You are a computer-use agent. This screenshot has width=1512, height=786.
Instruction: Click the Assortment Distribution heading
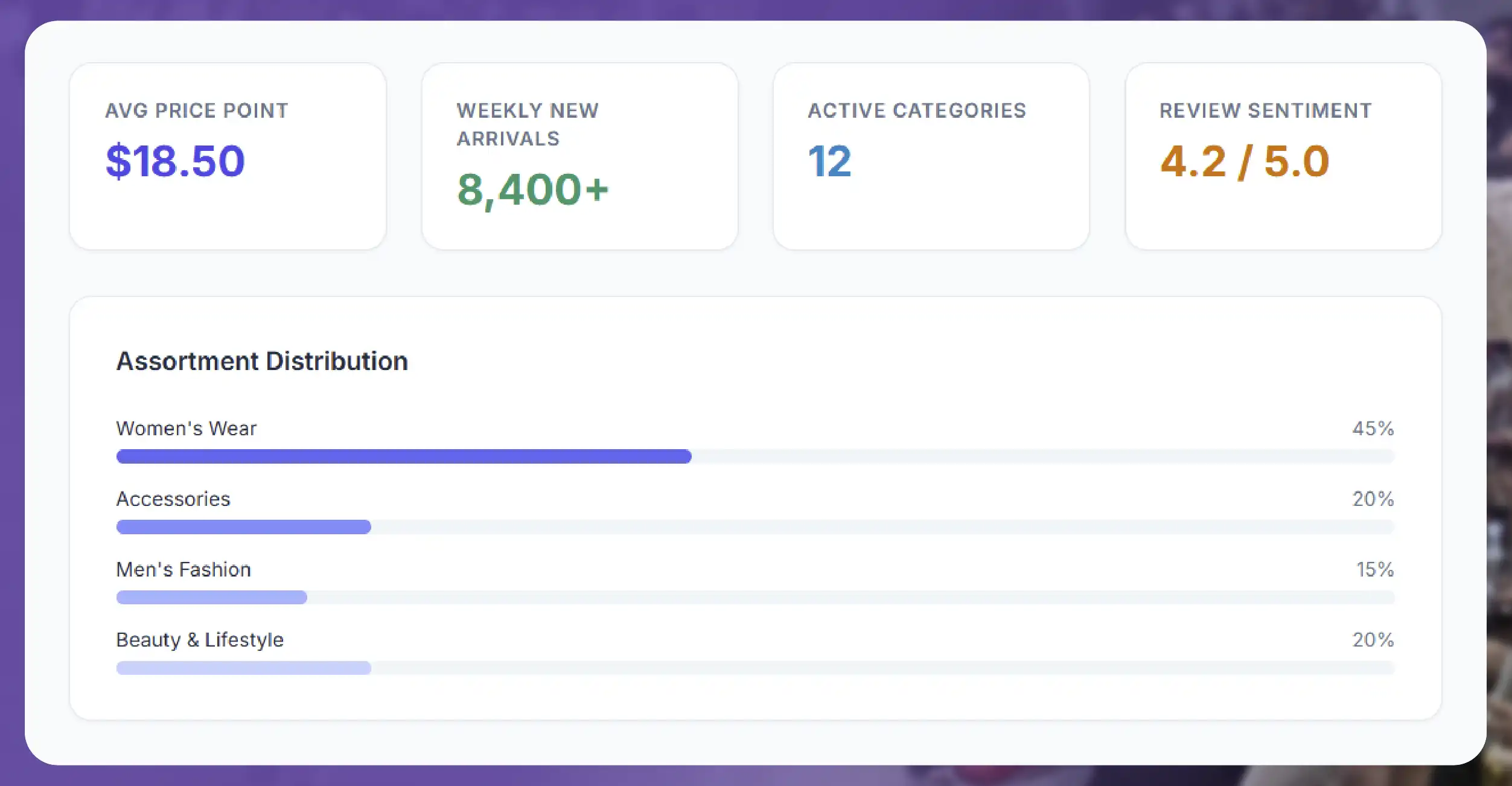point(262,361)
